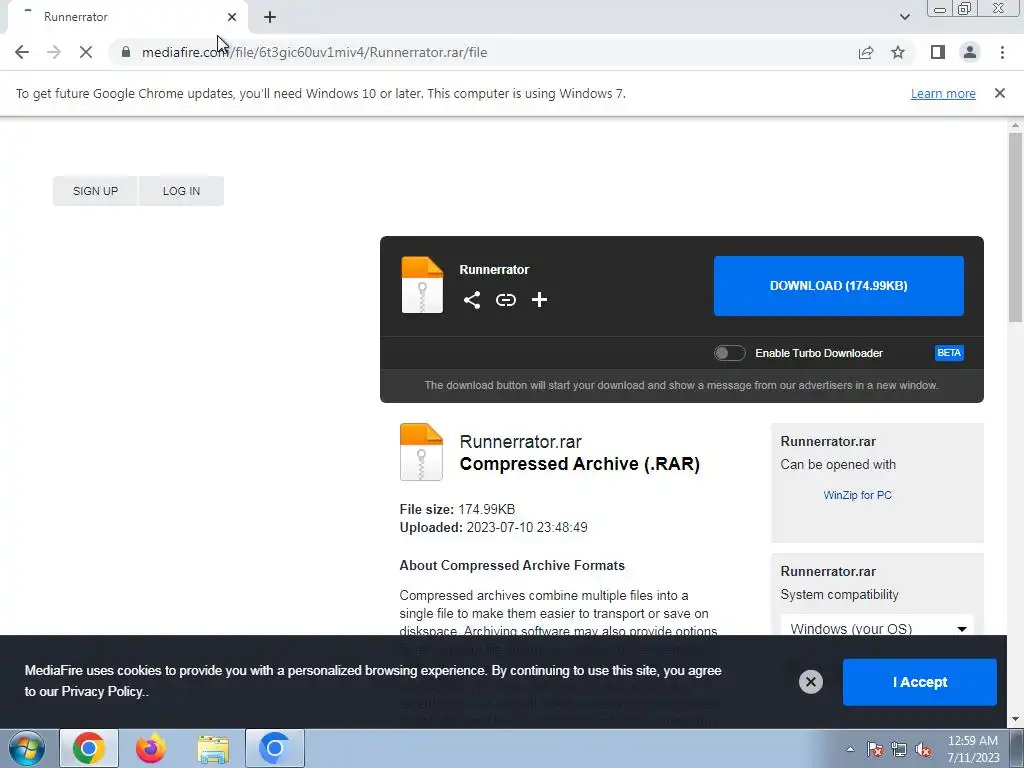
Task: Click the DOWNLOAD (174.99KB) button
Action: [x=839, y=286]
